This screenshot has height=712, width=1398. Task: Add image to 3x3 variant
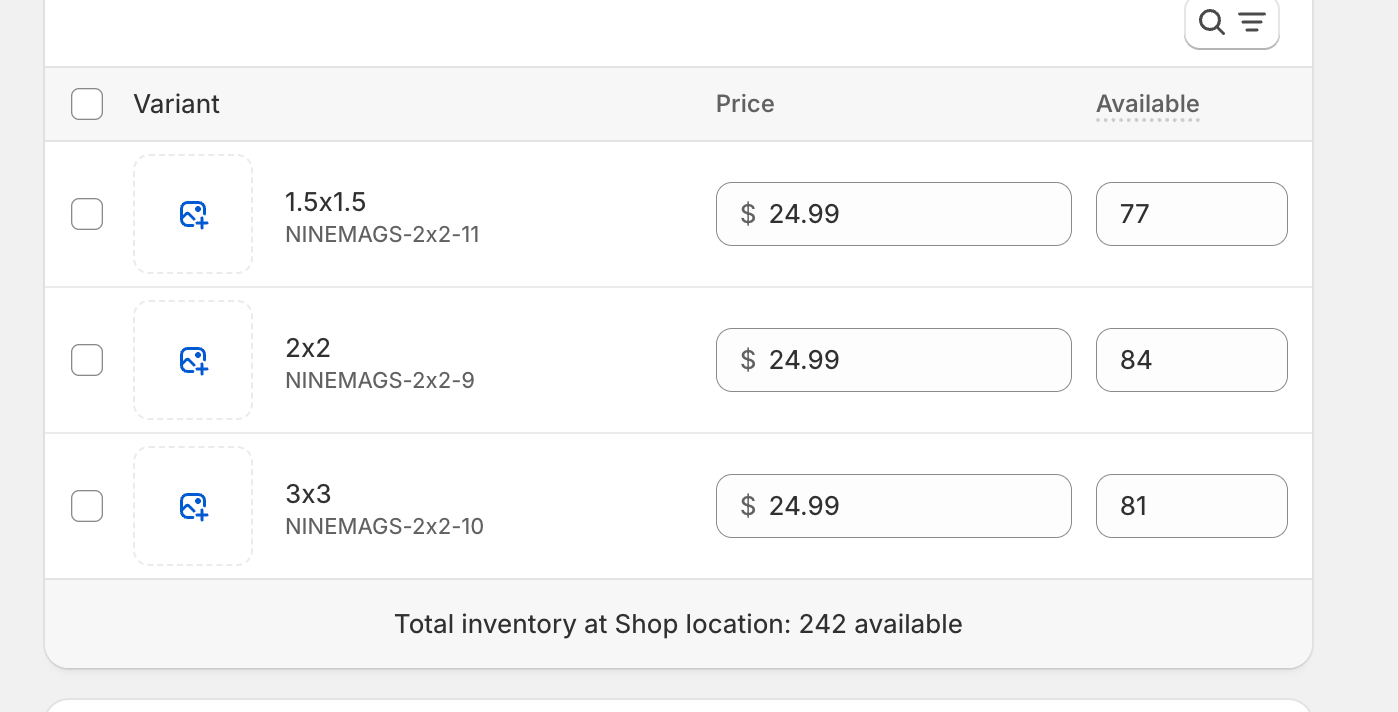click(193, 506)
